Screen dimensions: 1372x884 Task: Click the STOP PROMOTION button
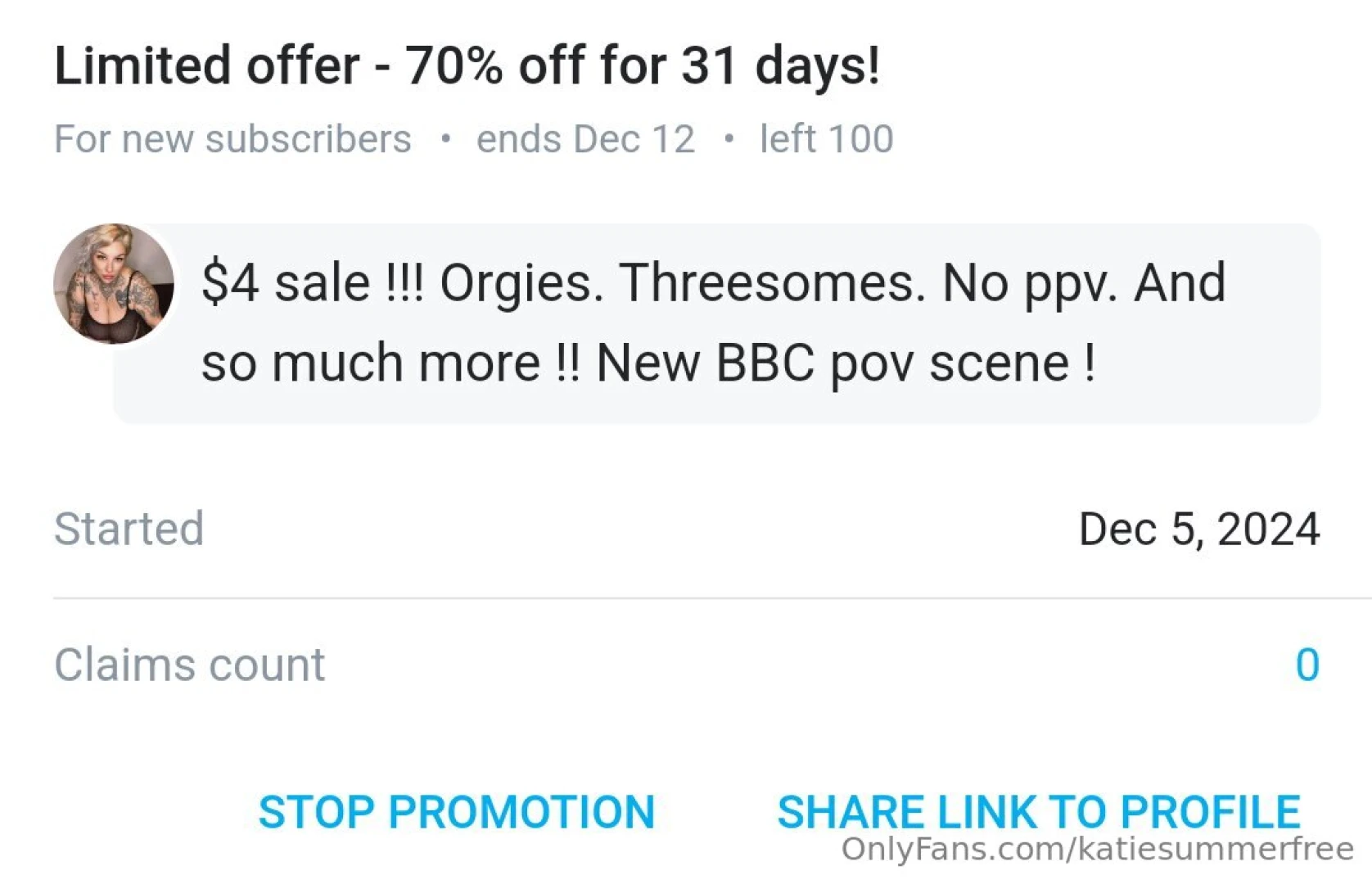[456, 812]
